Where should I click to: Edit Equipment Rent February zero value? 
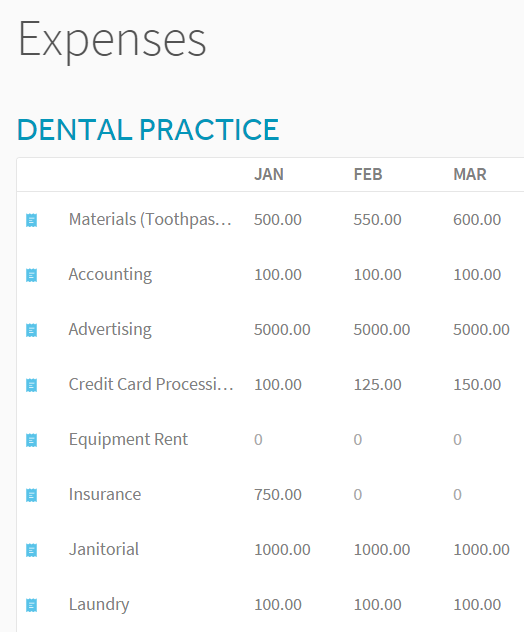[358, 440]
